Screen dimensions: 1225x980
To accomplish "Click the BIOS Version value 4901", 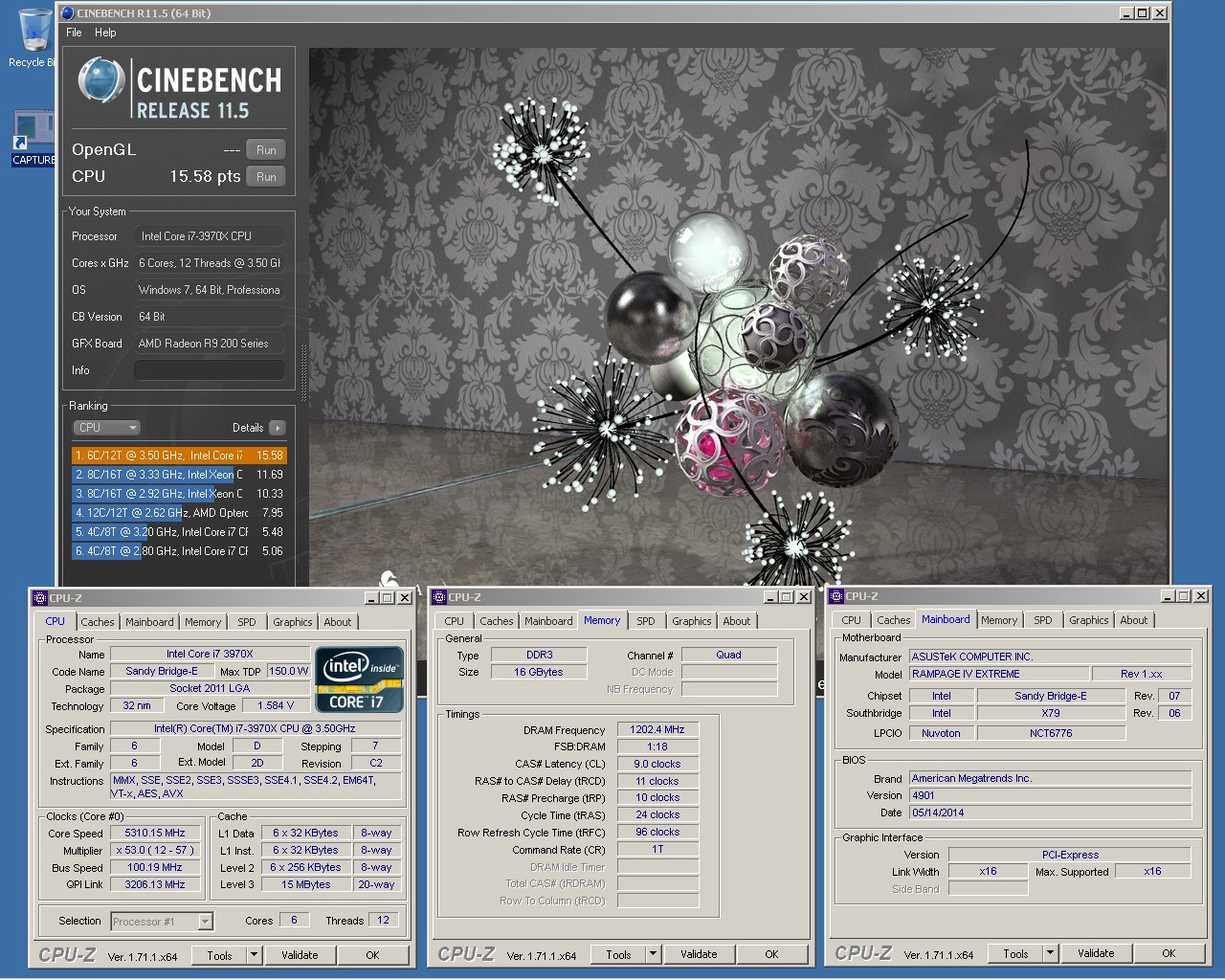I will (x=1050, y=796).
